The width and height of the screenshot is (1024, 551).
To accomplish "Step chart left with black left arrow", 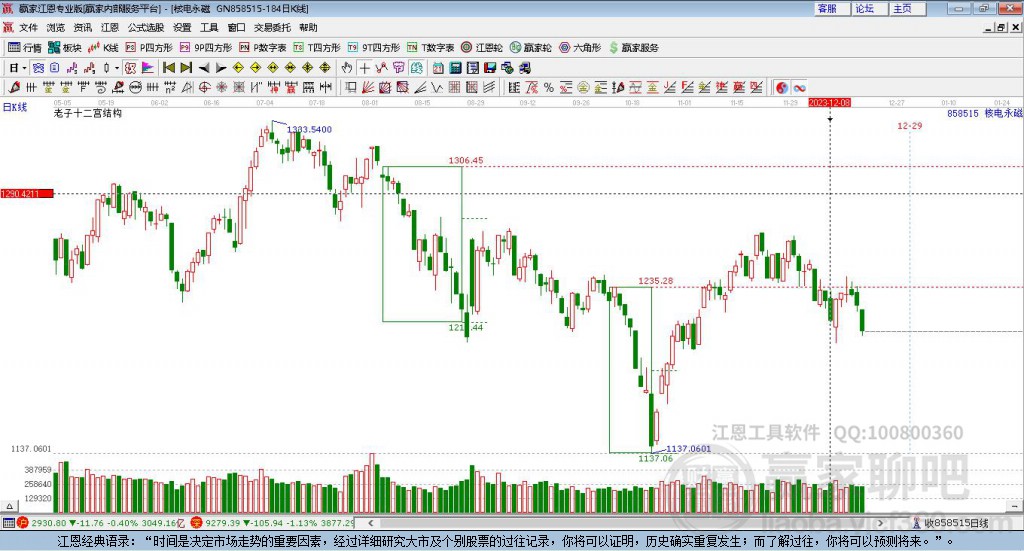I will point(204,68).
